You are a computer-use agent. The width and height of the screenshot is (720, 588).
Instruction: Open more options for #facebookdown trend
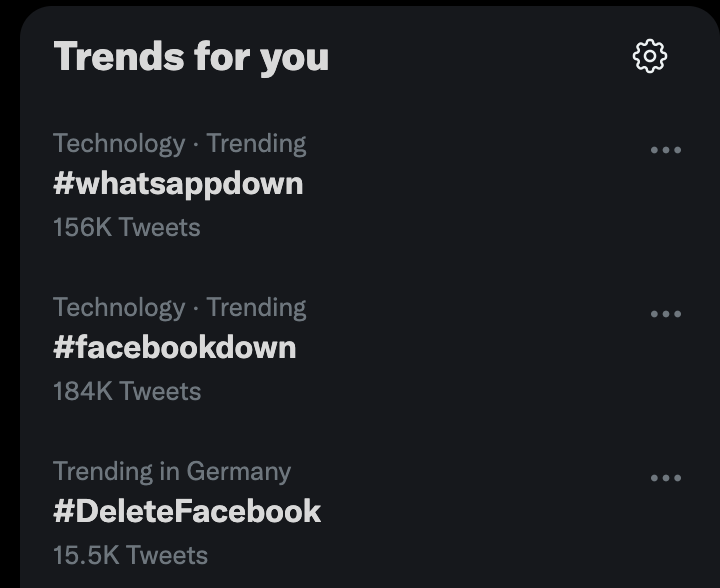[x=666, y=314]
